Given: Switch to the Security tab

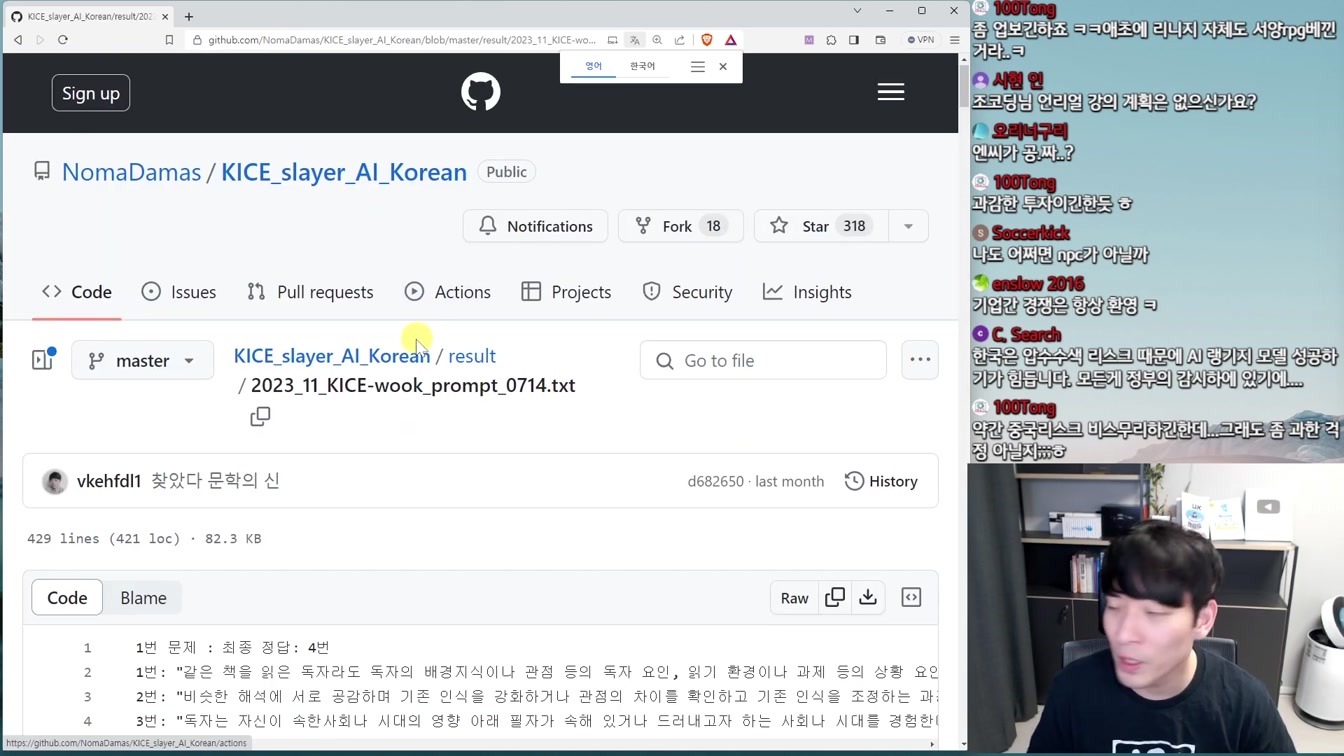Looking at the screenshot, I should (x=687, y=292).
